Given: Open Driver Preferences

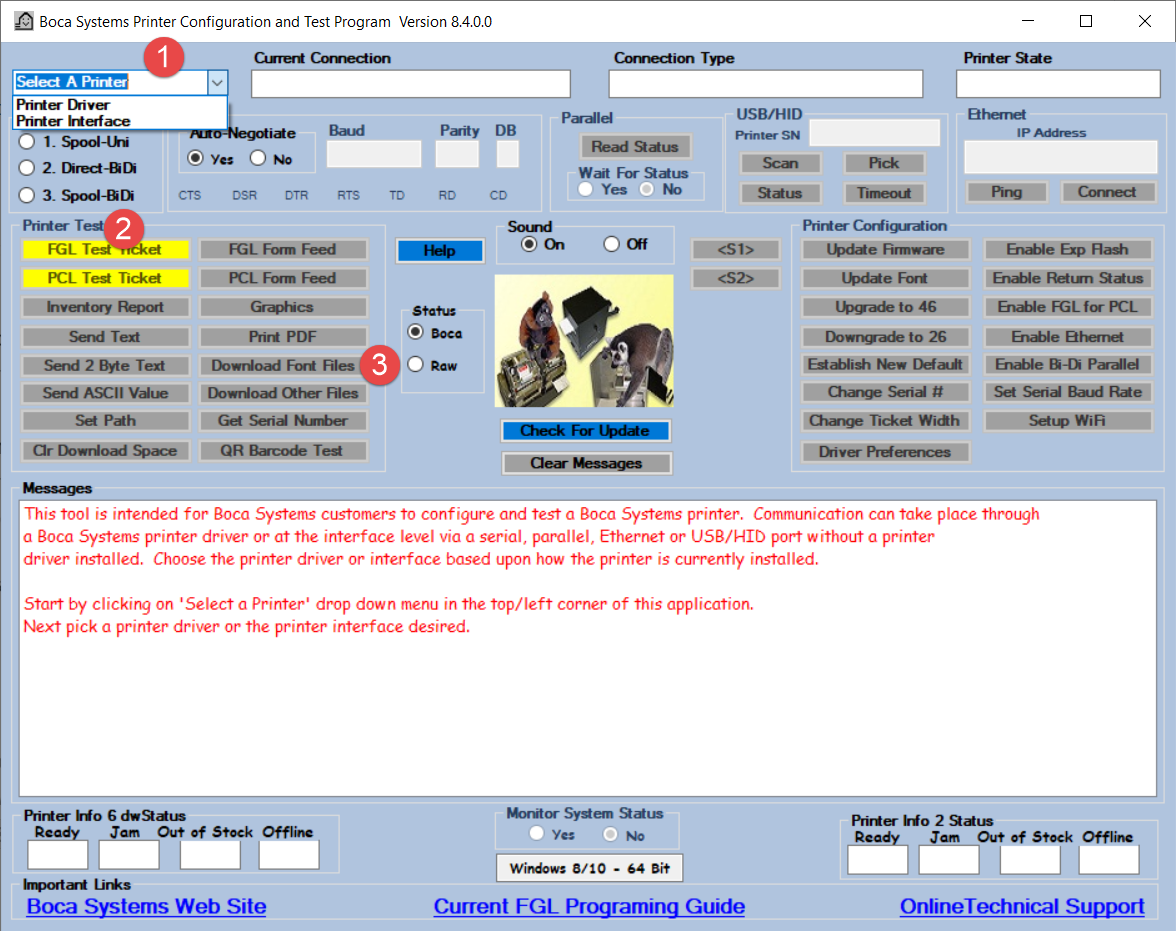Looking at the screenshot, I should point(885,452).
